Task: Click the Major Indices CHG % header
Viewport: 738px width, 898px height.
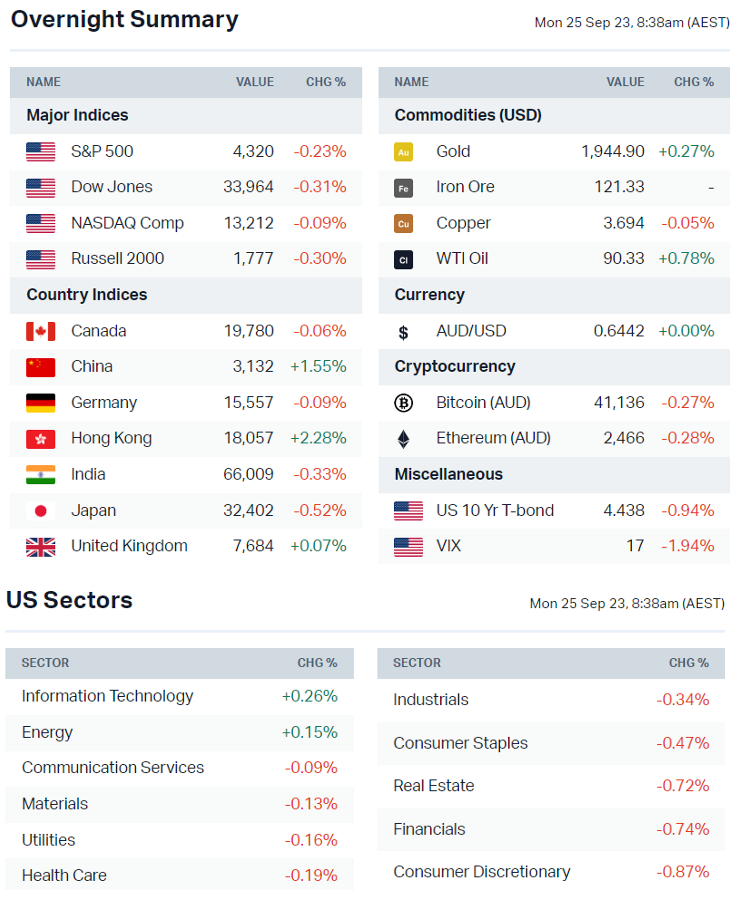Action: point(326,82)
